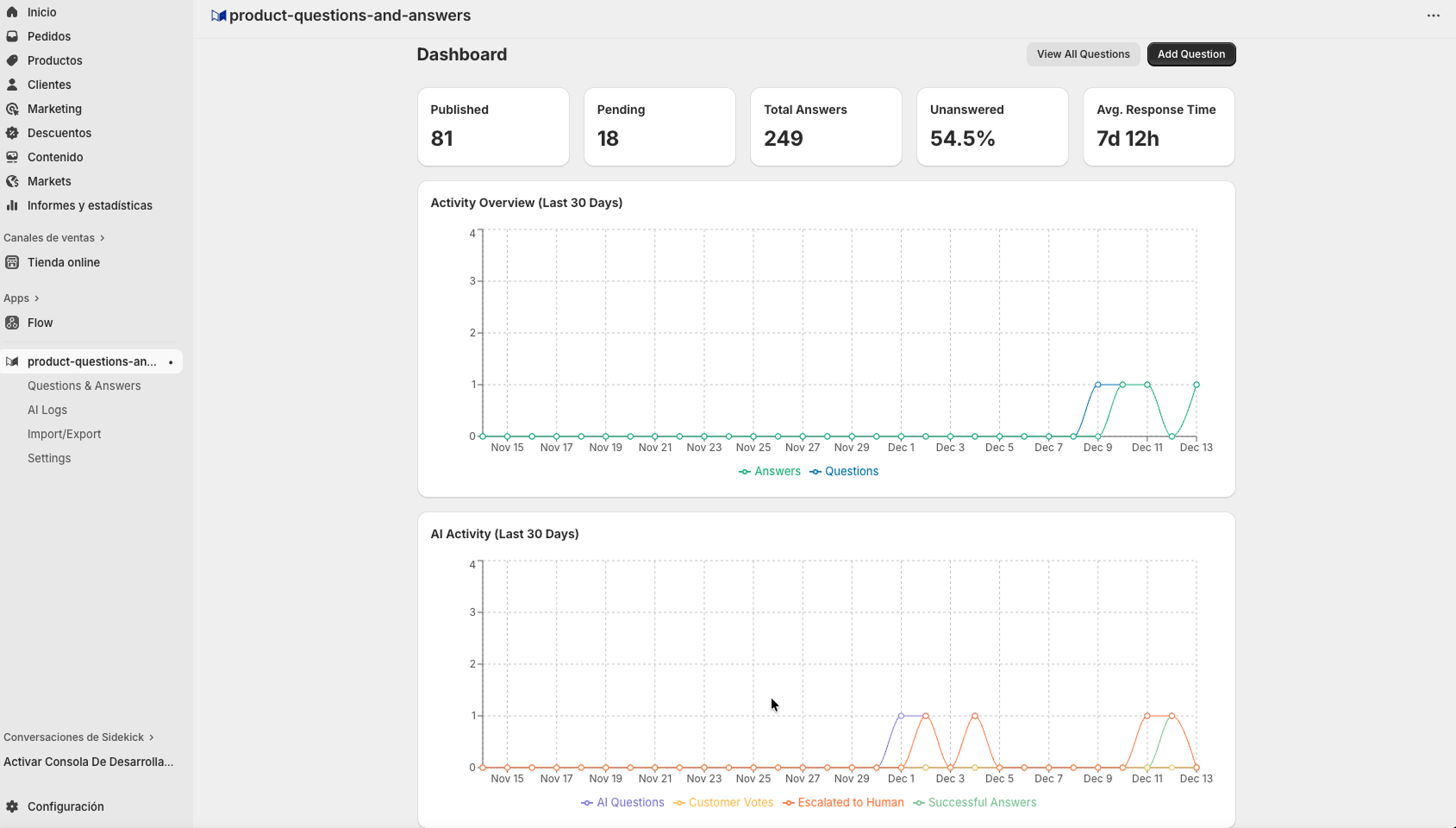Expand the Apps section chevron
The image size is (1456, 828).
pyautogui.click(x=36, y=298)
